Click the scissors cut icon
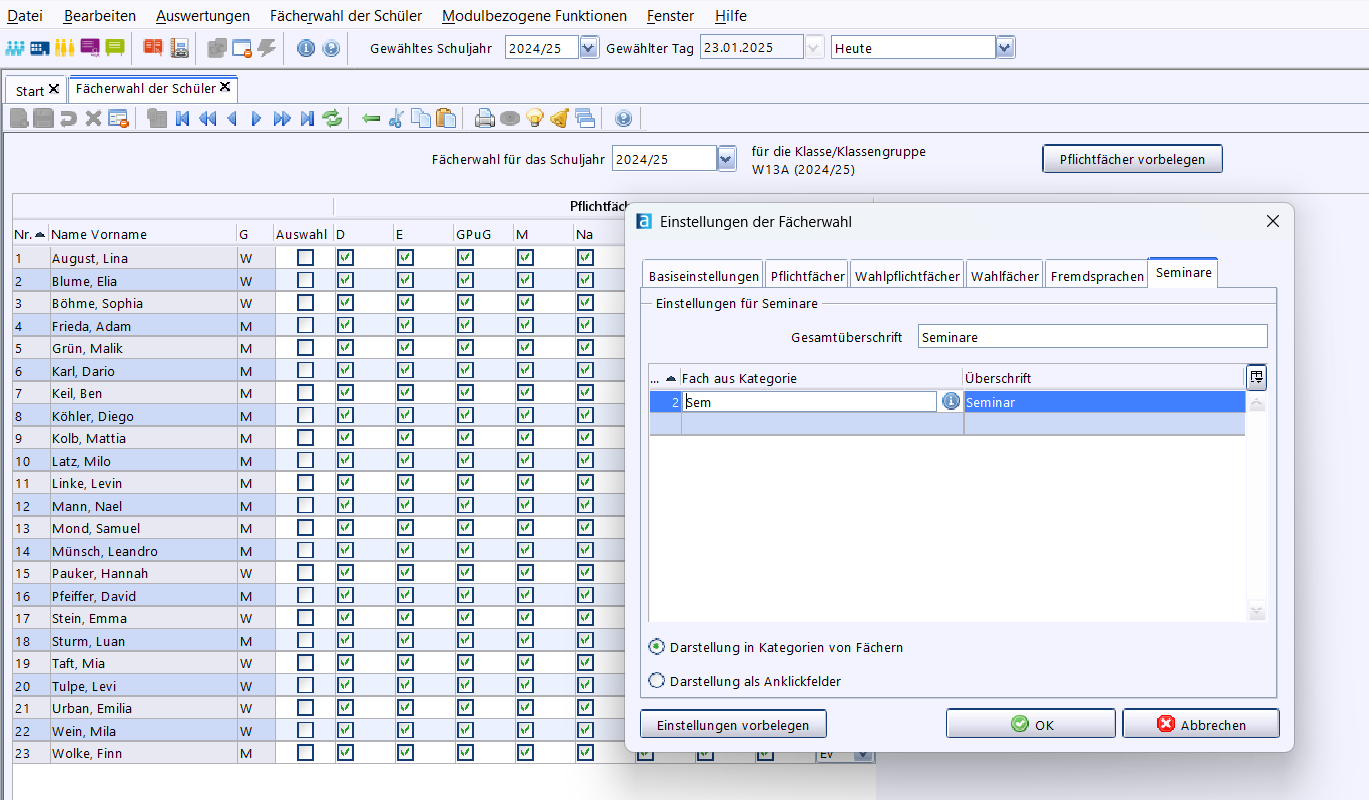1369x800 pixels. (396, 119)
